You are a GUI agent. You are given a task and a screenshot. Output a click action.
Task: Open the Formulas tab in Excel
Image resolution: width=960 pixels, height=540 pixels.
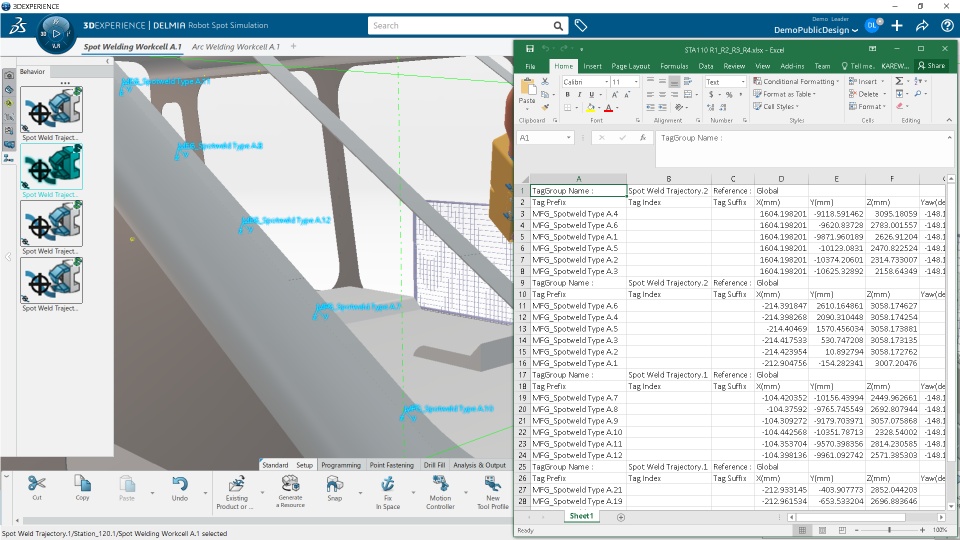674,66
